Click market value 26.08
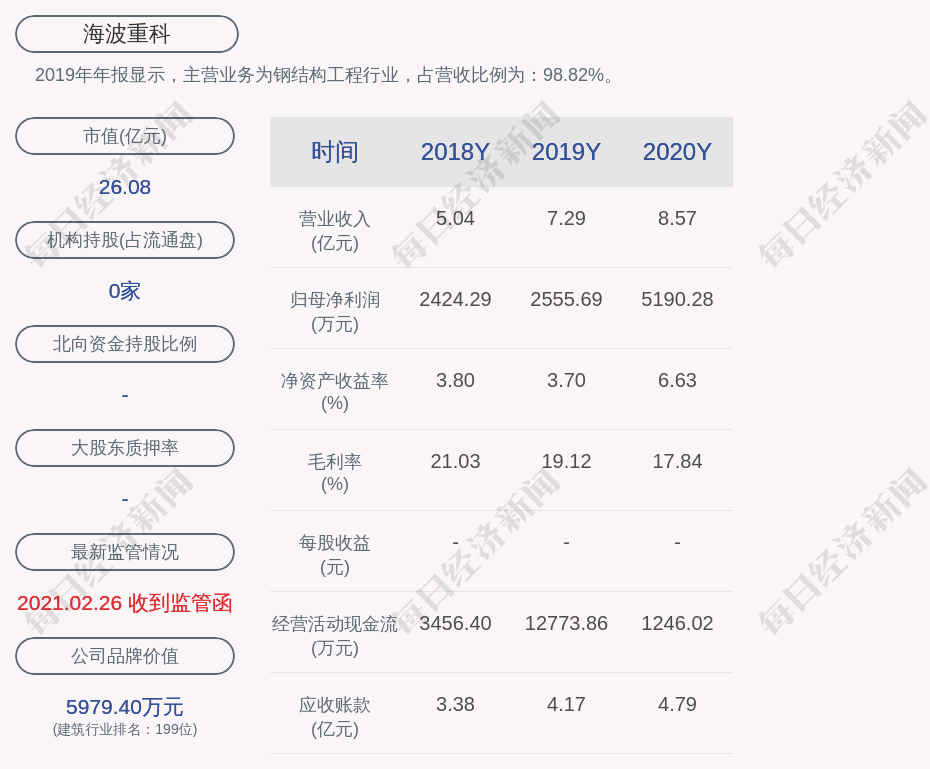Viewport: 930px width, 769px height. (125, 187)
